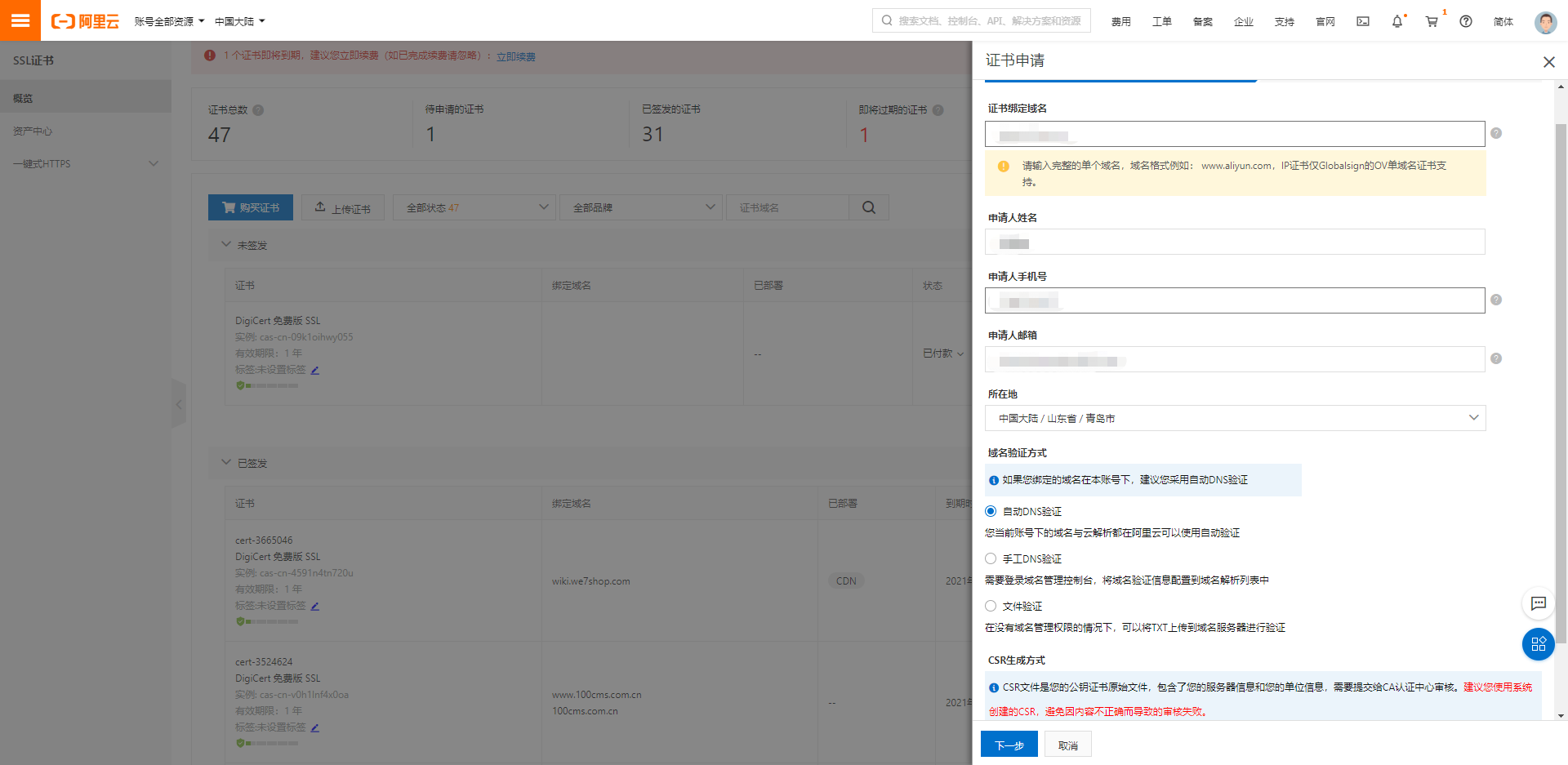This screenshot has height=765, width=1568.
Task: Open the China mainland region dropdown
Action: (x=239, y=21)
